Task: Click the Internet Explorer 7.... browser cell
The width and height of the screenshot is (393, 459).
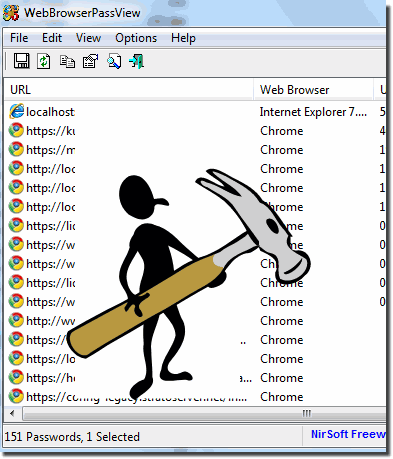Action: coord(313,112)
